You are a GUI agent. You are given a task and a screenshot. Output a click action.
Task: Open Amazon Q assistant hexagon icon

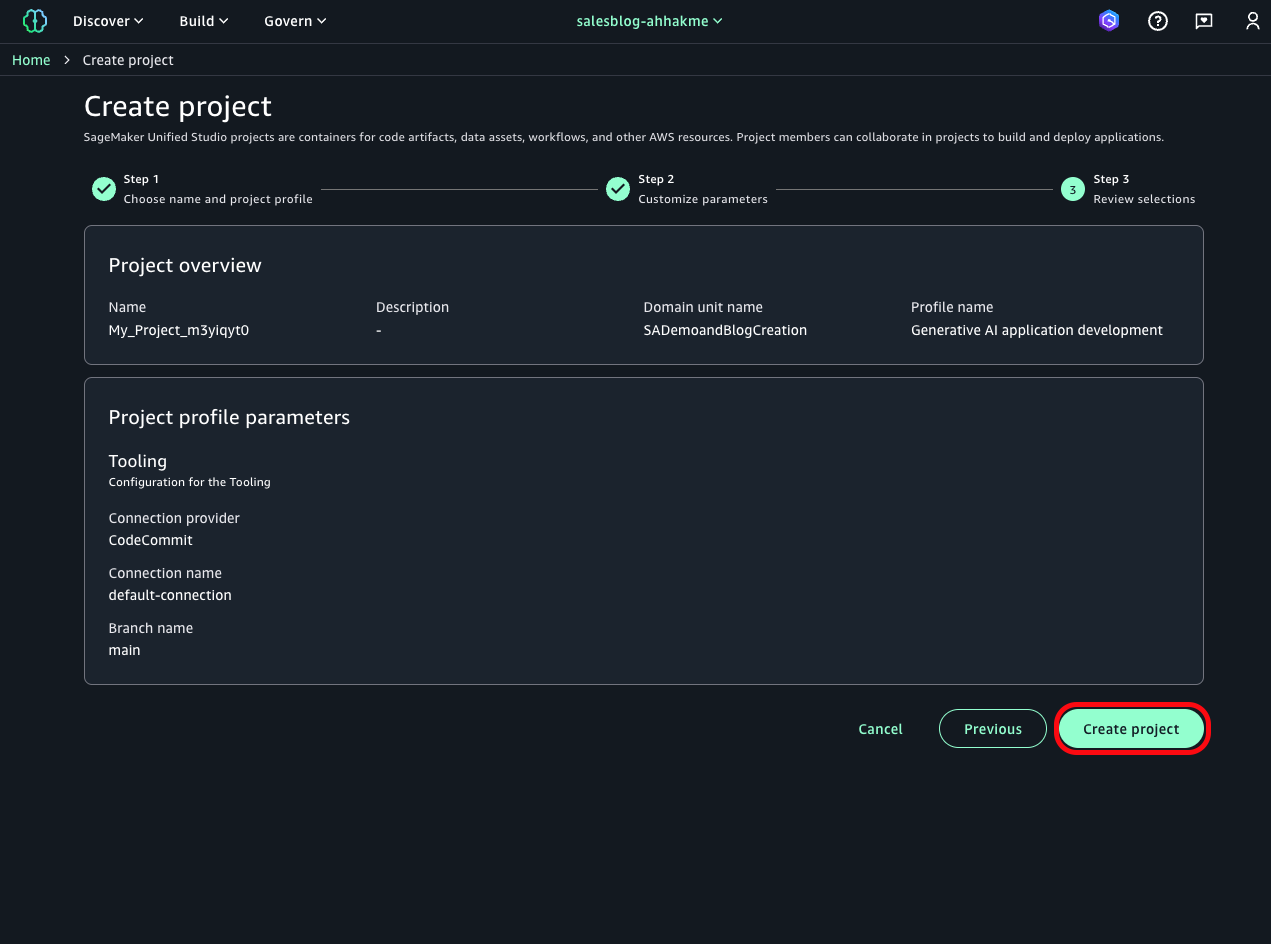(x=1109, y=20)
